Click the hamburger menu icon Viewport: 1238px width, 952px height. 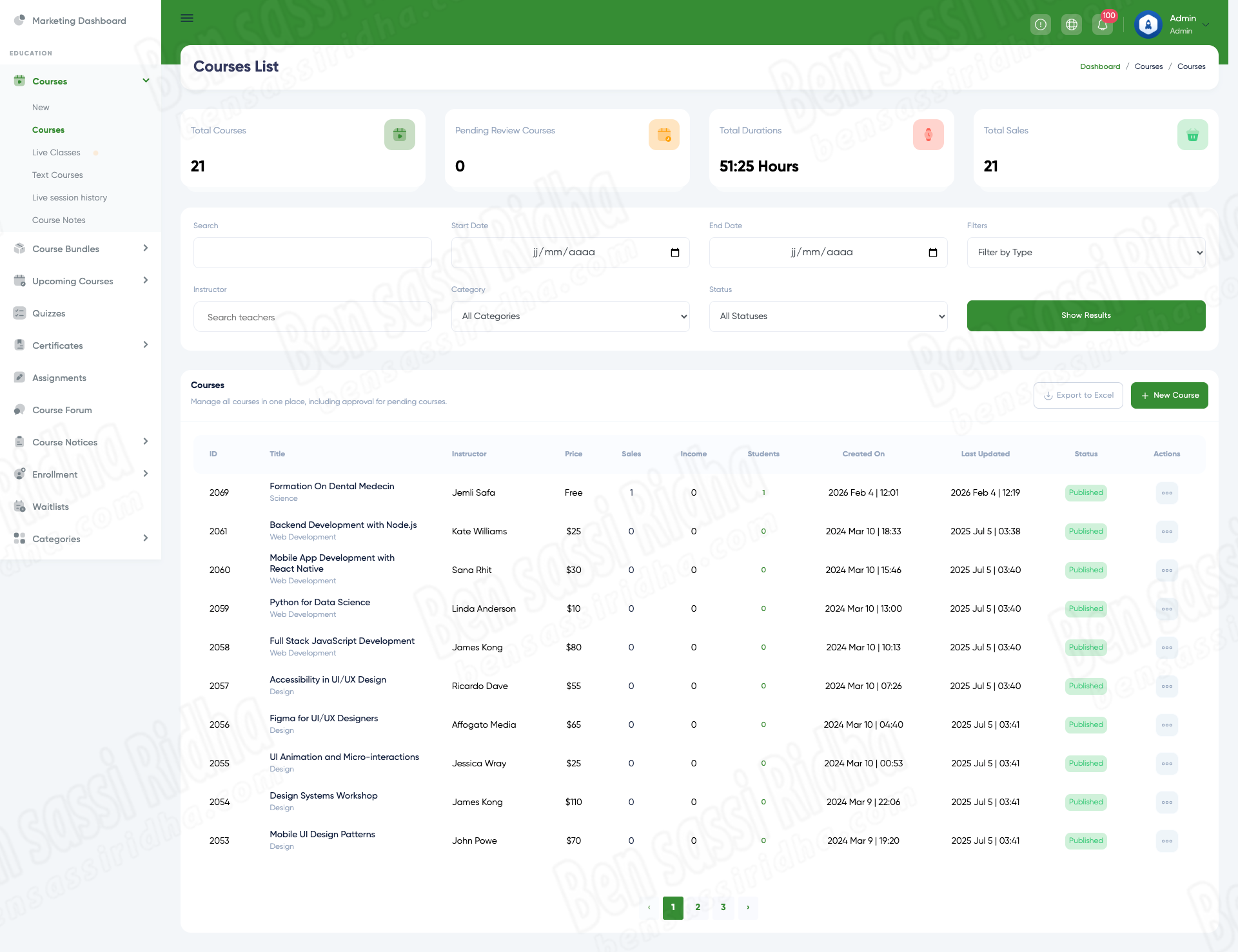[x=187, y=18]
